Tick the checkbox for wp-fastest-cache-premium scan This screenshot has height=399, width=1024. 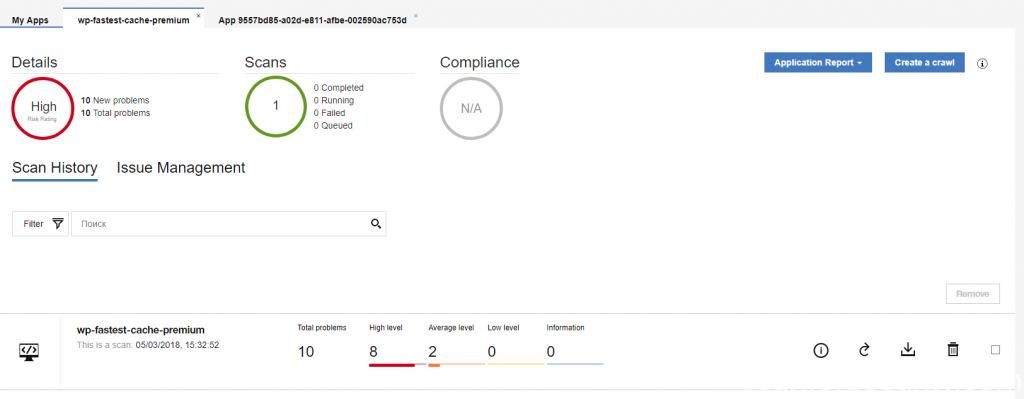(995, 350)
